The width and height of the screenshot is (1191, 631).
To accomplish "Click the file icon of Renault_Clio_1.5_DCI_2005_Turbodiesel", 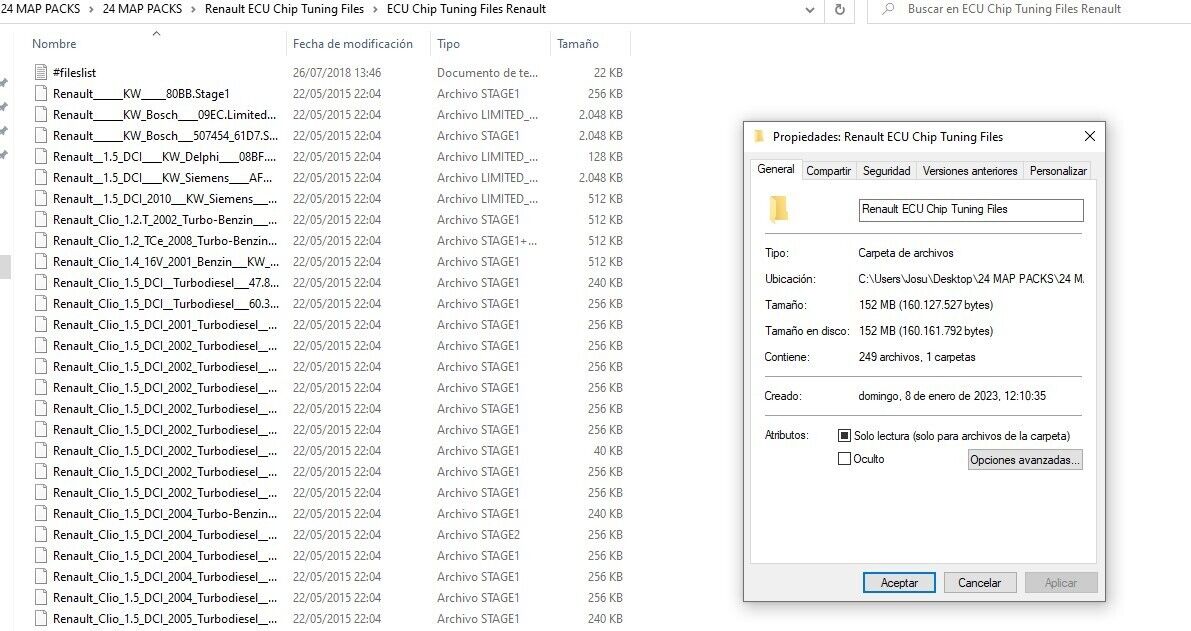I will coord(40,619).
